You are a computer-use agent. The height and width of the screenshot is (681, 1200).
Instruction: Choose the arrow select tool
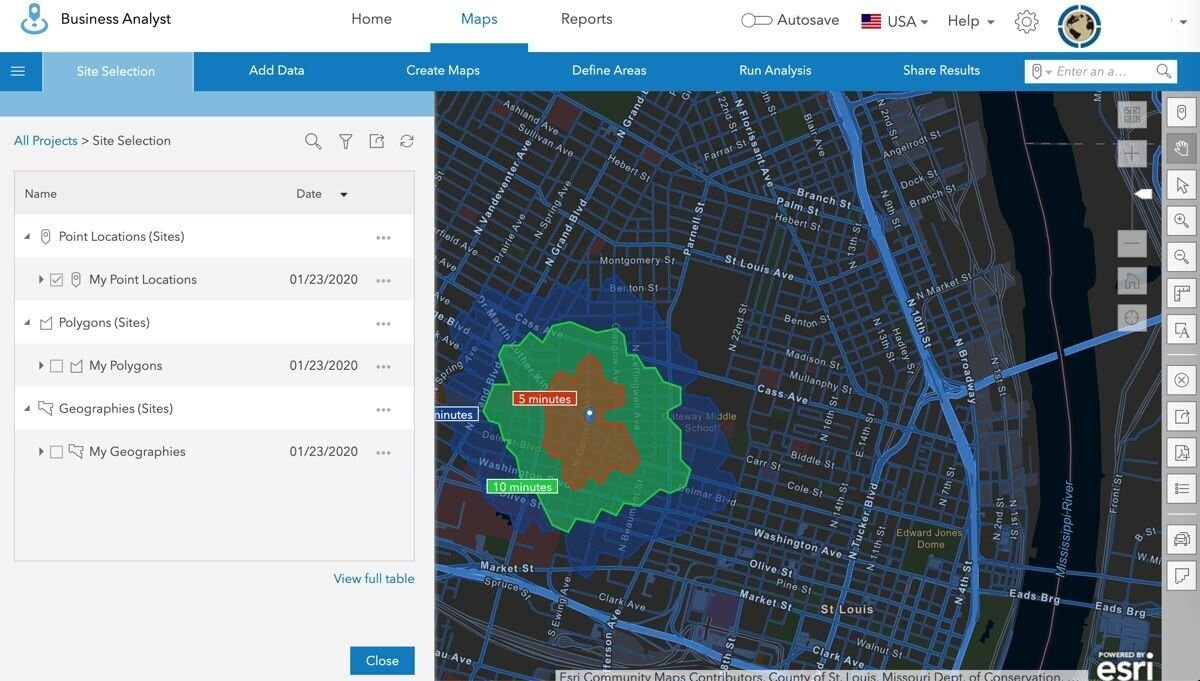[x=1181, y=185]
